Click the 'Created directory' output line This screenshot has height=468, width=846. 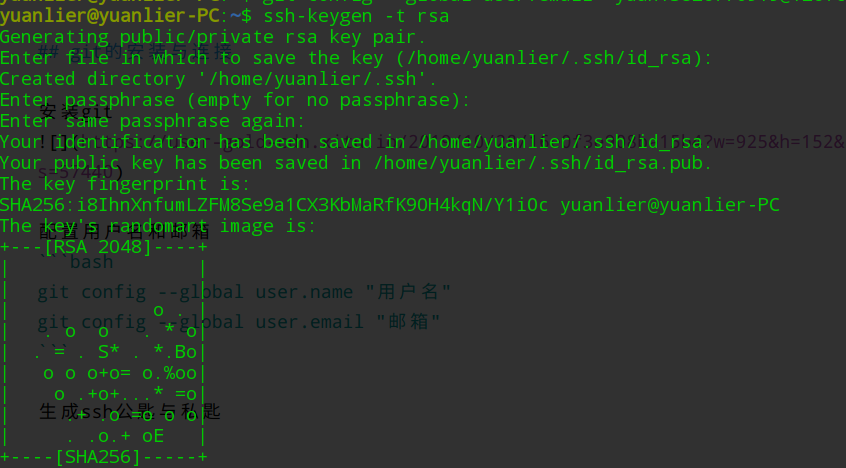tap(219, 79)
